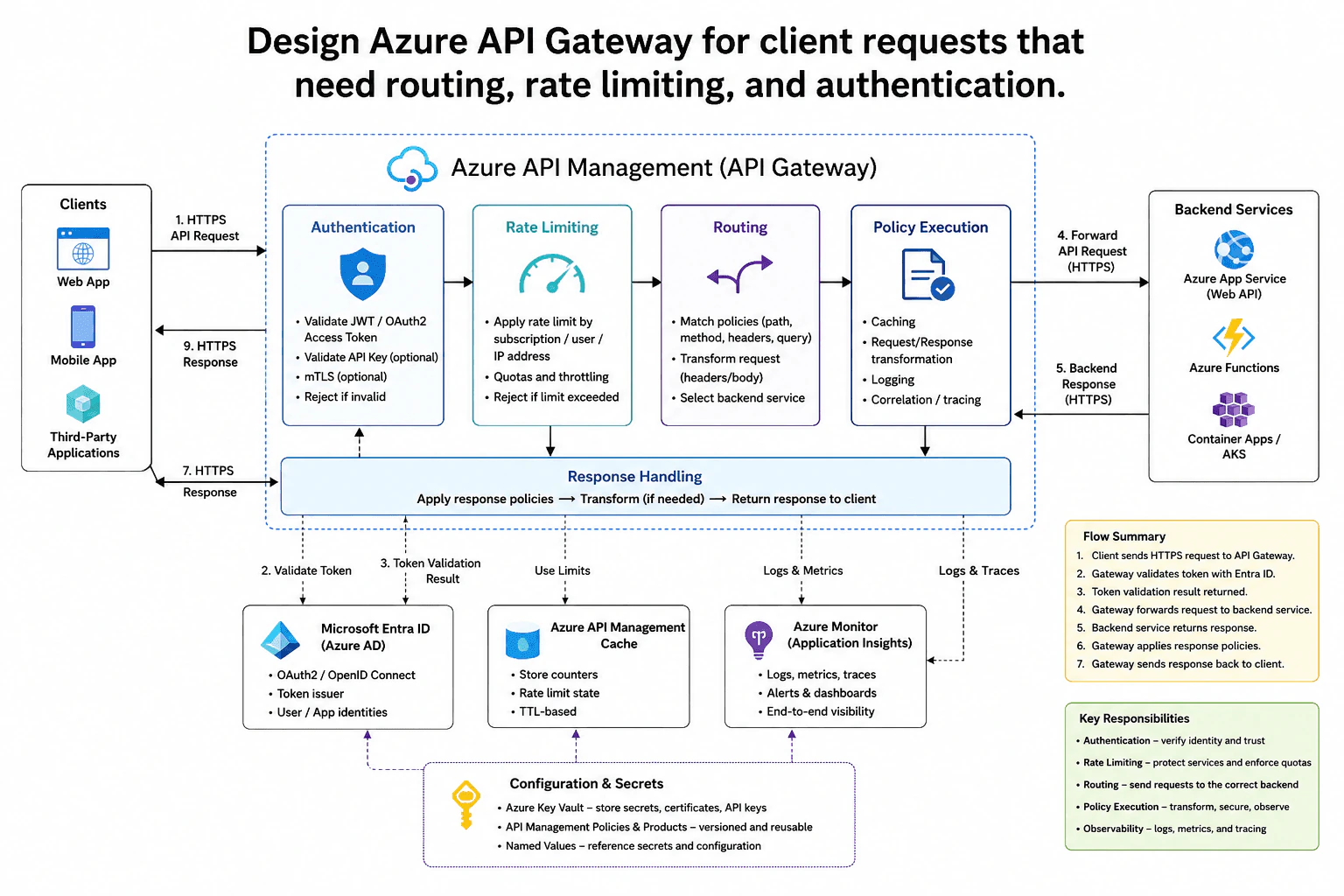Screen dimensions: 1344x896
Task: Click the Backend Services title
Action: point(1234,210)
